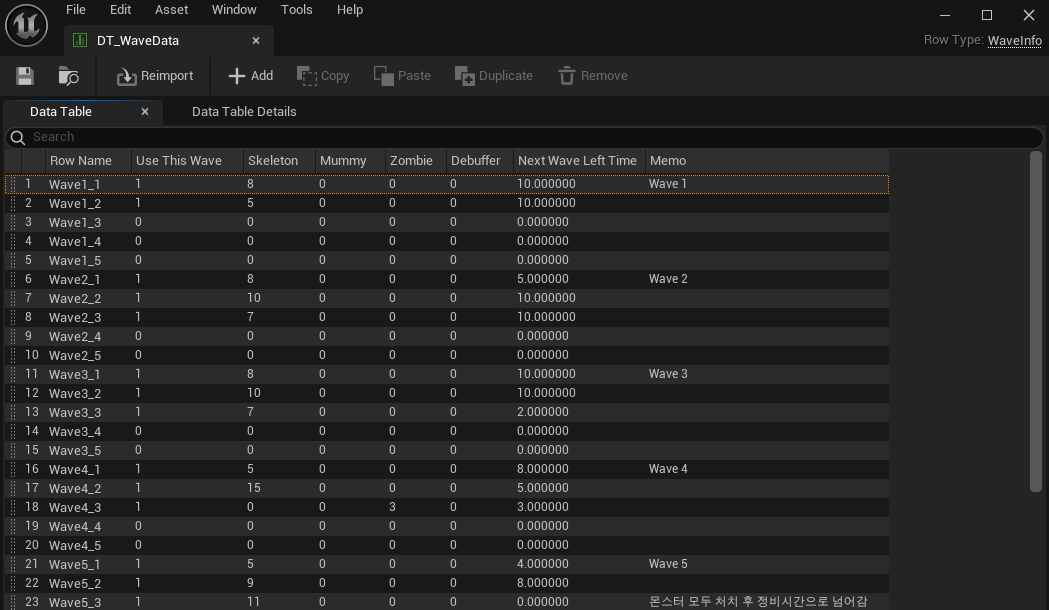Click 8.000000 time in Wave4_1 row
1049x610 pixels.
pyautogui.click(x=543, y=469)
